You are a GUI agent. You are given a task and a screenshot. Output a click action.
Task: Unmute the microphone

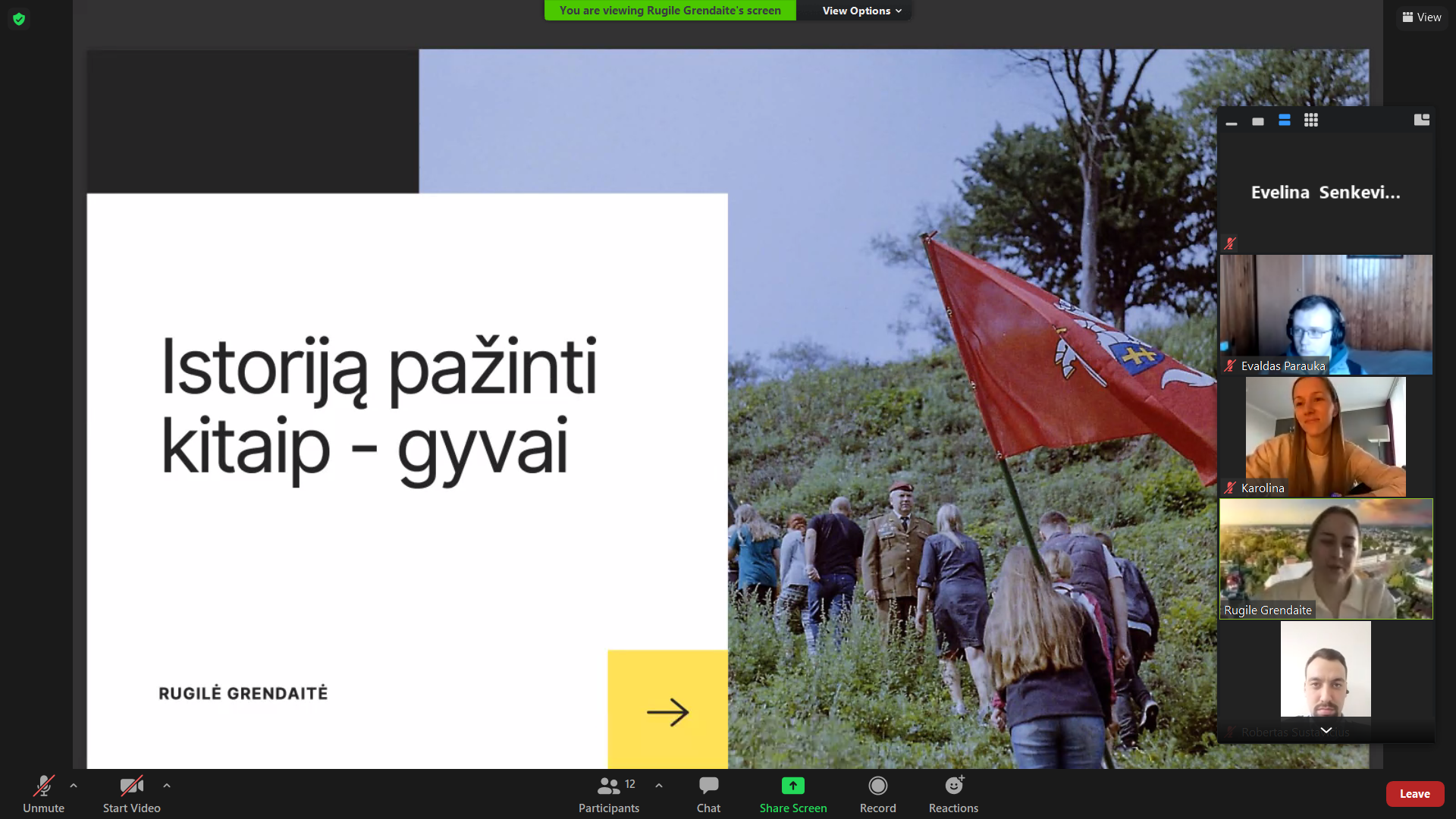point(43,794)
